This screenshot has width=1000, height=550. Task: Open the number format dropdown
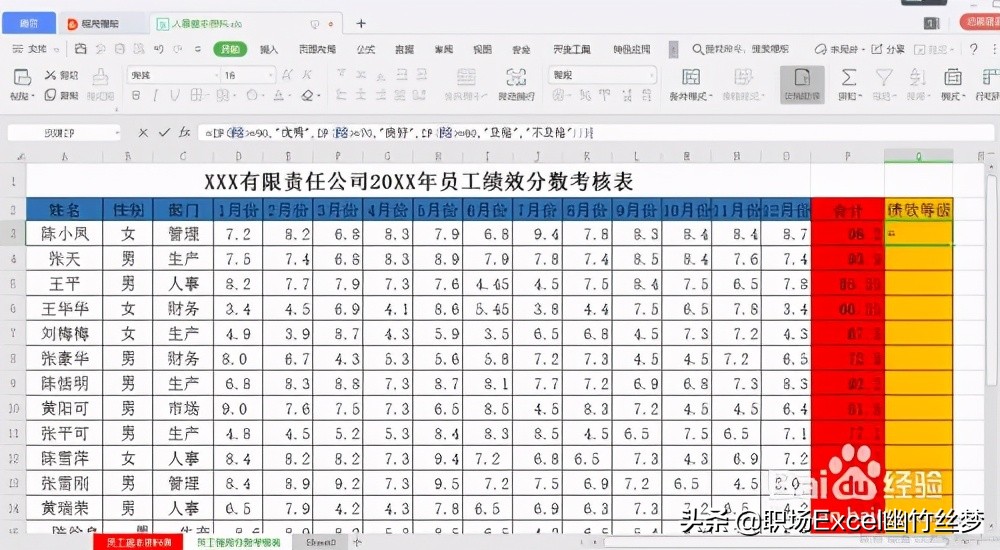coord(651,75)
